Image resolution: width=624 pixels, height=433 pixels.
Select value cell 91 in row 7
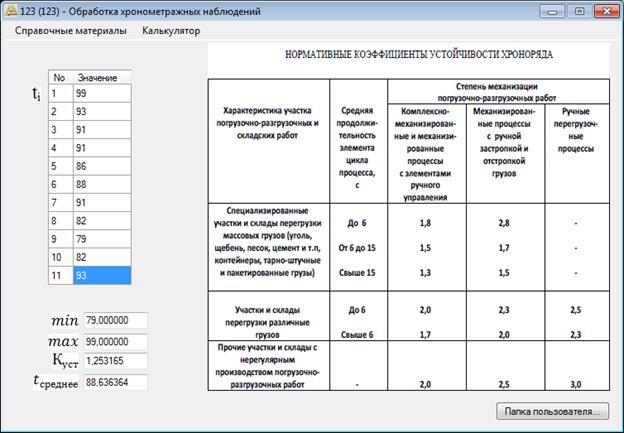[x=102, y=203]
